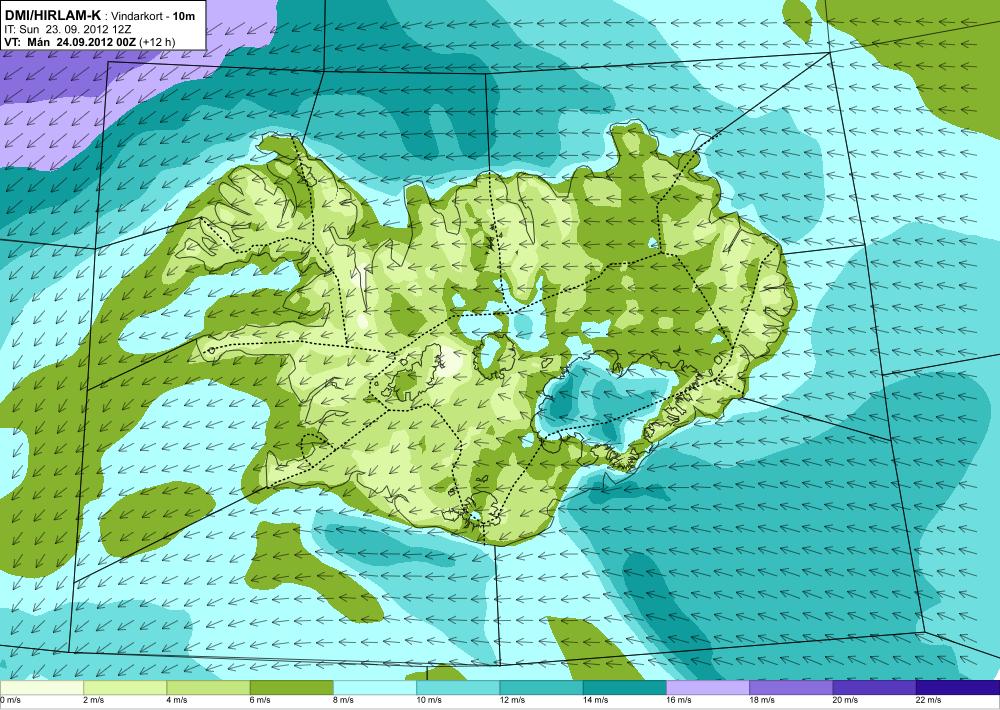Click the '4 m/s' legend label
The width and height of the screenshot is (1000, 710).
coord(177,700)
